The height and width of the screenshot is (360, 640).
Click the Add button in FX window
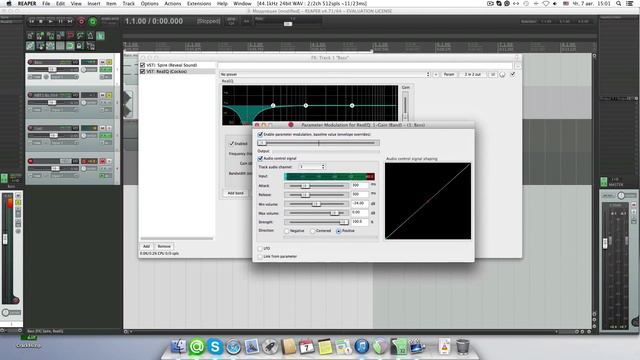click(x=146, y=247)
